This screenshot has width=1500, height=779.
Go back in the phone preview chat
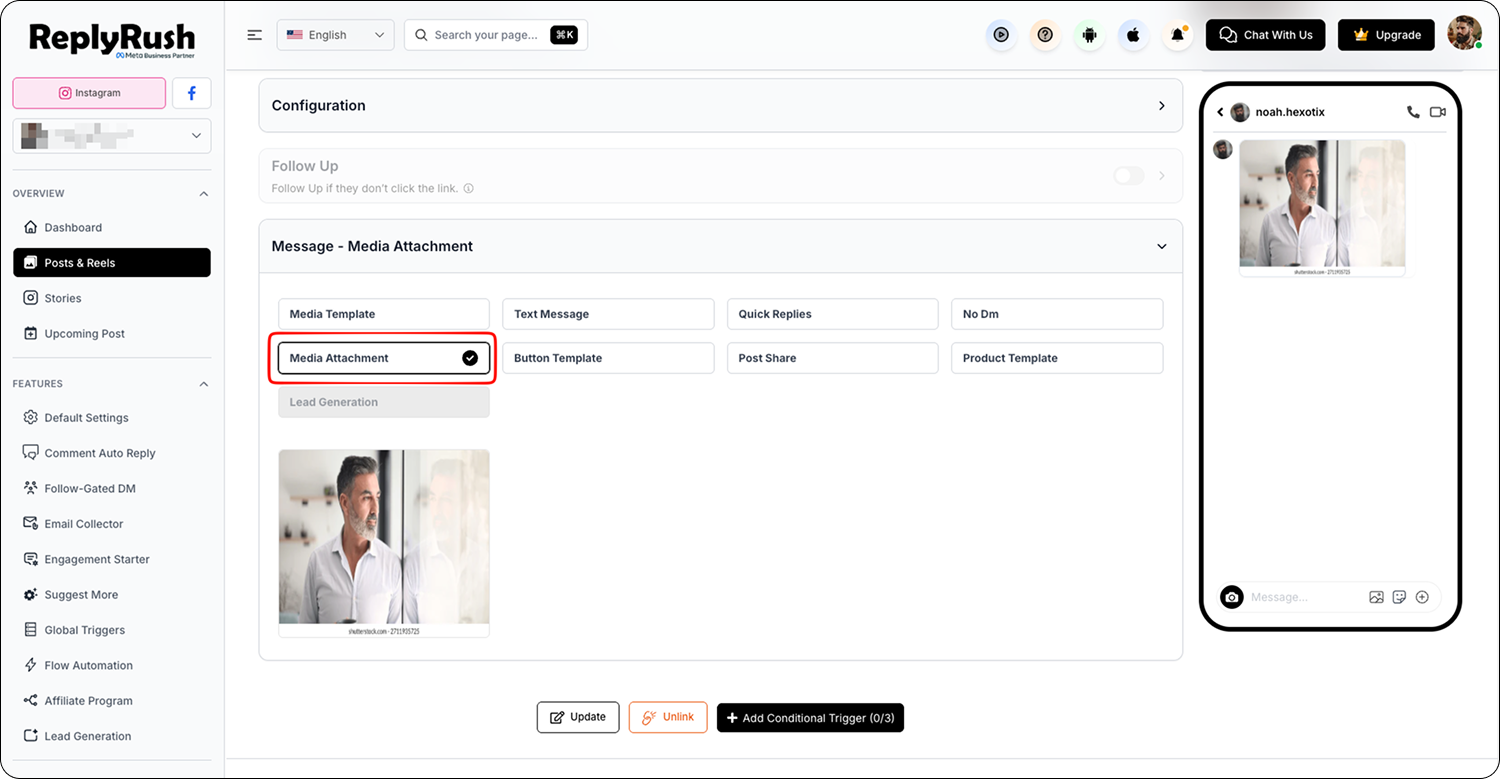click(1220, 112)
